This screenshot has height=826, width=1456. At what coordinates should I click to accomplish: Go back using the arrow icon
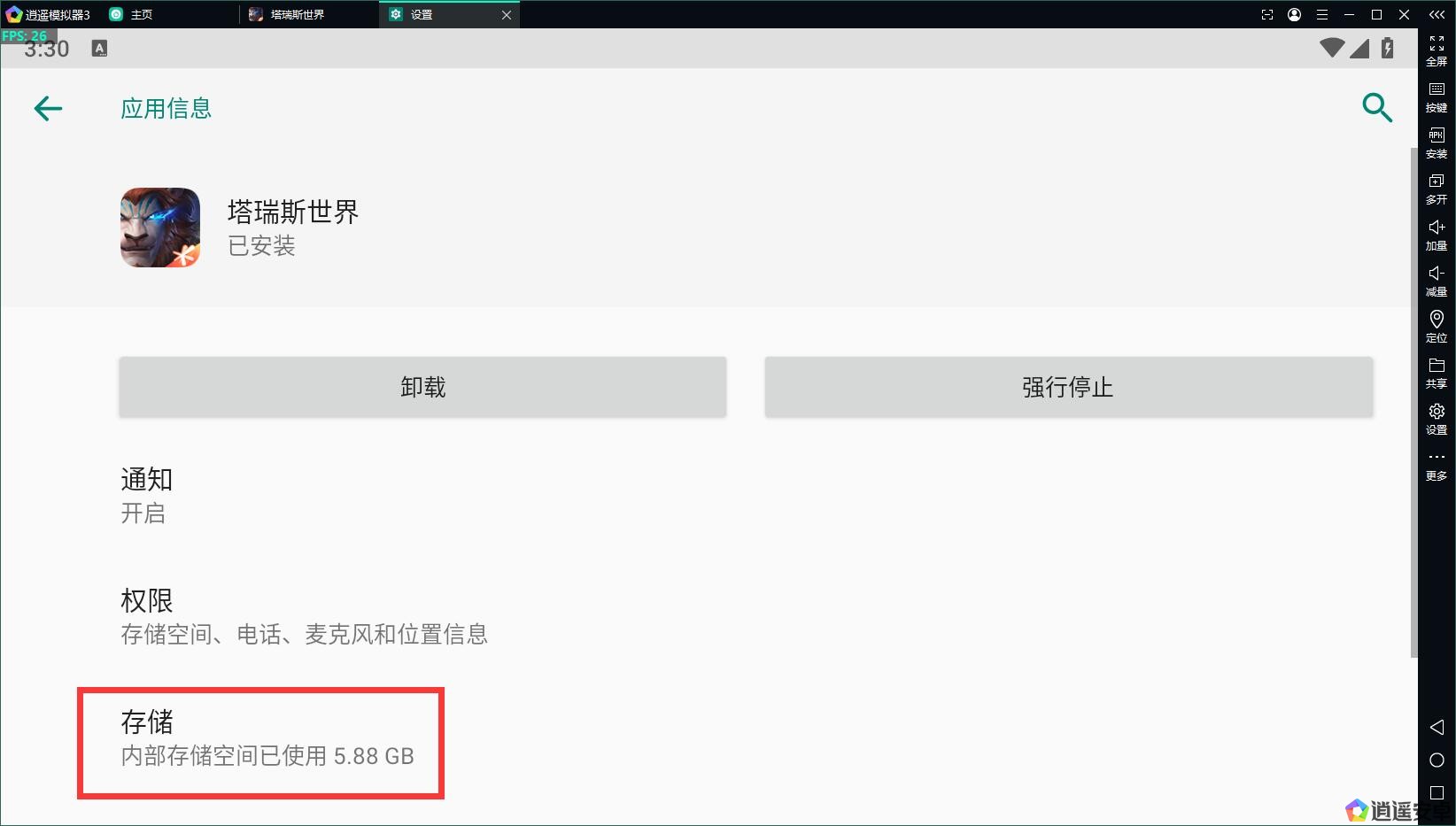tap(48, 108)
